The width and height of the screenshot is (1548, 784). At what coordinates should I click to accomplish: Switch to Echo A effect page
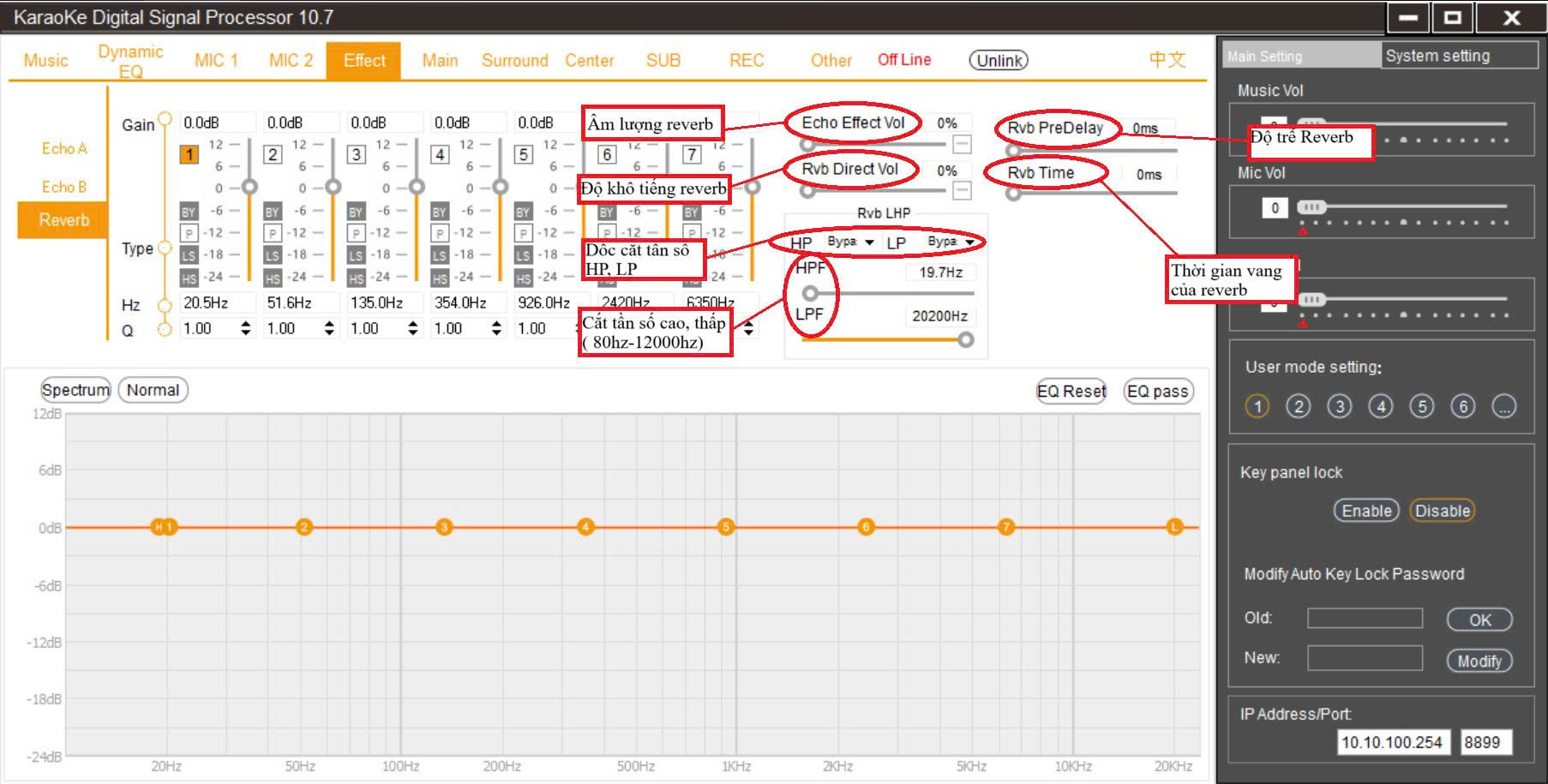(x=64, y=148)
